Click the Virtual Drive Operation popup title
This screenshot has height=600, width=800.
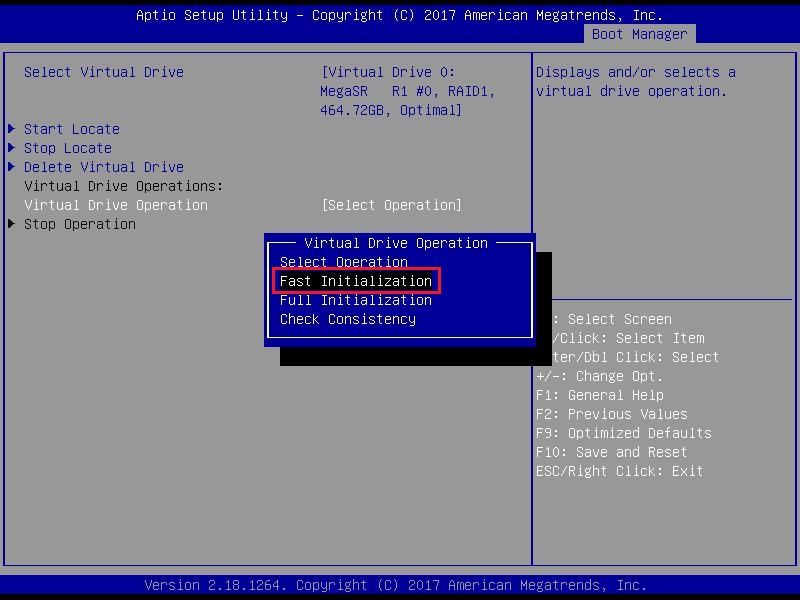396,243
